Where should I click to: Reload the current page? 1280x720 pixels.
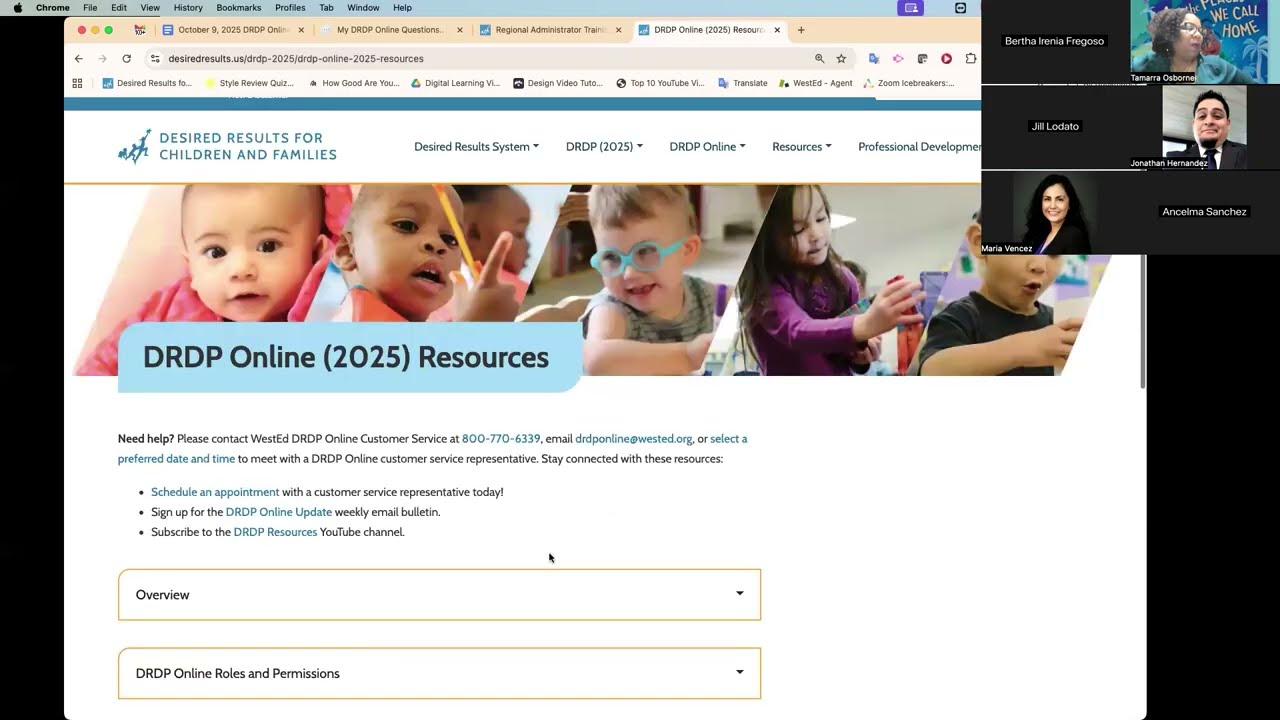pos(126,59)
